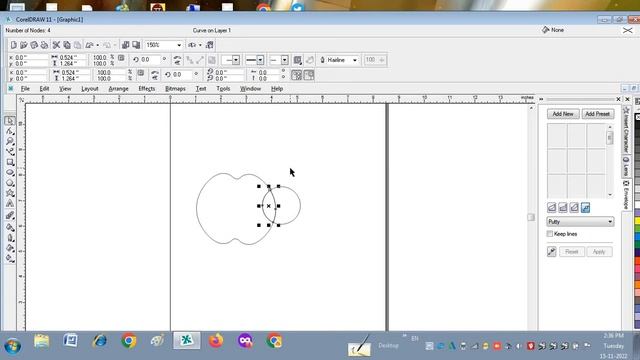Click the Open file icon
The image size is (640, 360).
coord(24,45)
